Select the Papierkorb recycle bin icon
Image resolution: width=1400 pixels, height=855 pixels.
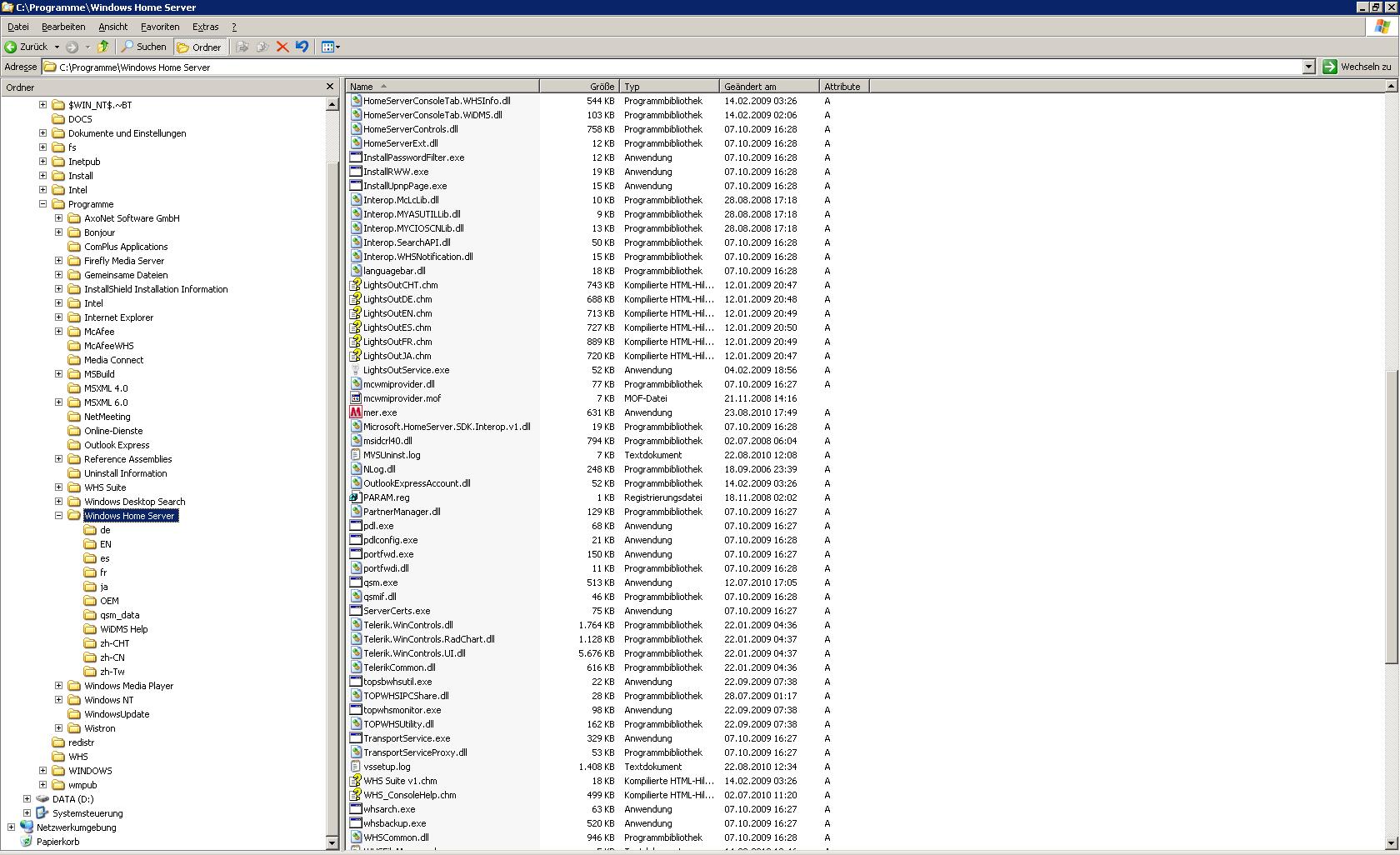click(x=27, y=842)
